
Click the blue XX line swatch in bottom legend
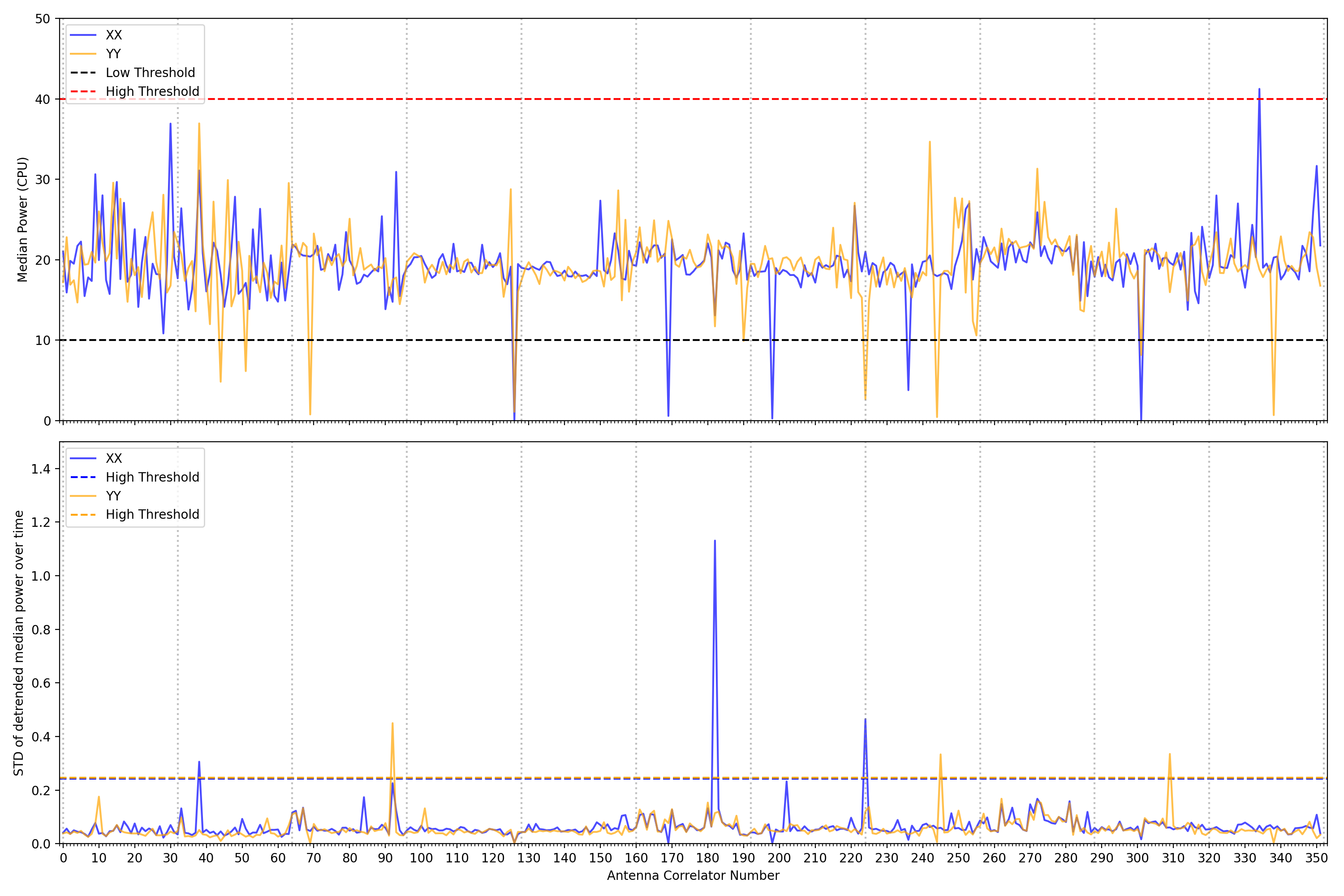[83, 458]
